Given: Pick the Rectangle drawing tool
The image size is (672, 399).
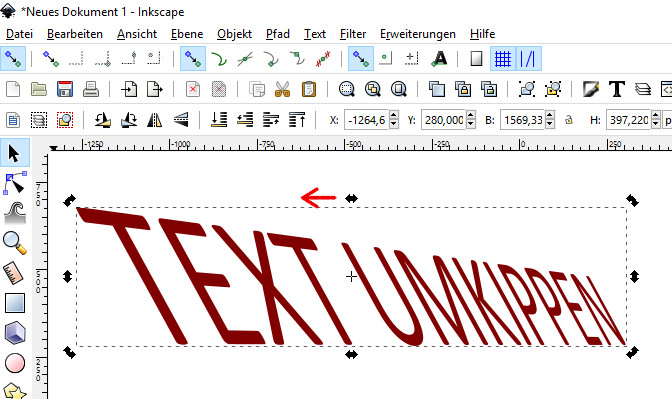Looking at the screenshot, I should pos(15,303).
